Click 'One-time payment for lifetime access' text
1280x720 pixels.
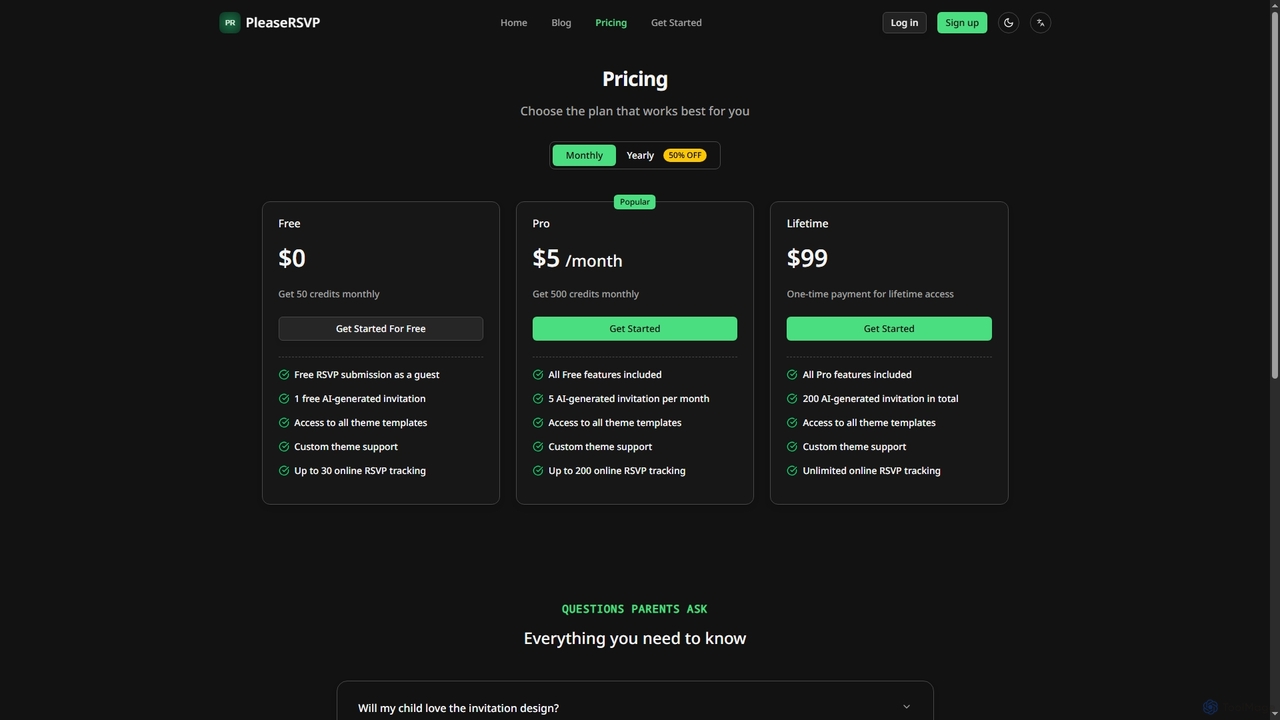point(870,294)
